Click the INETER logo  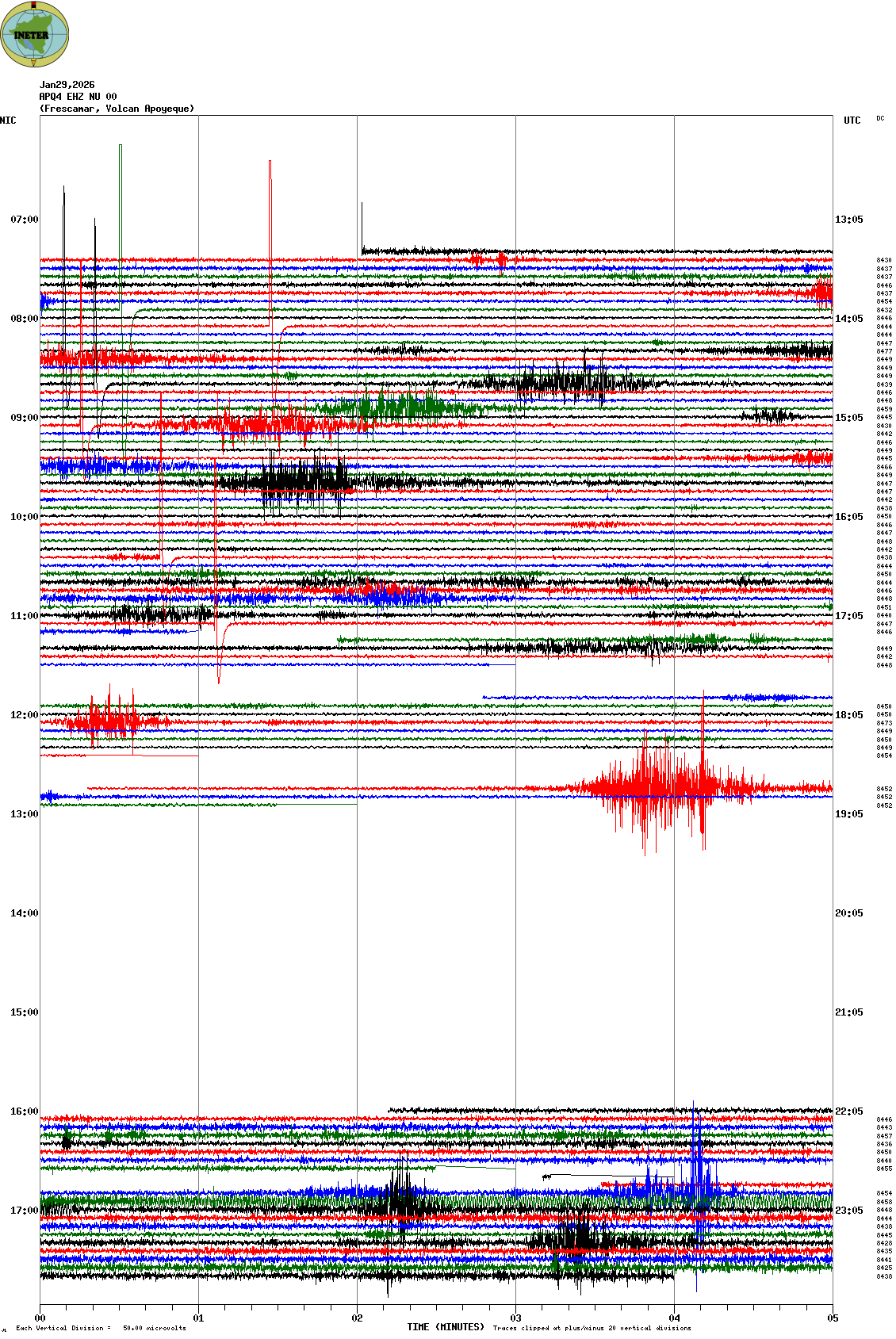[x=35, y=34]
